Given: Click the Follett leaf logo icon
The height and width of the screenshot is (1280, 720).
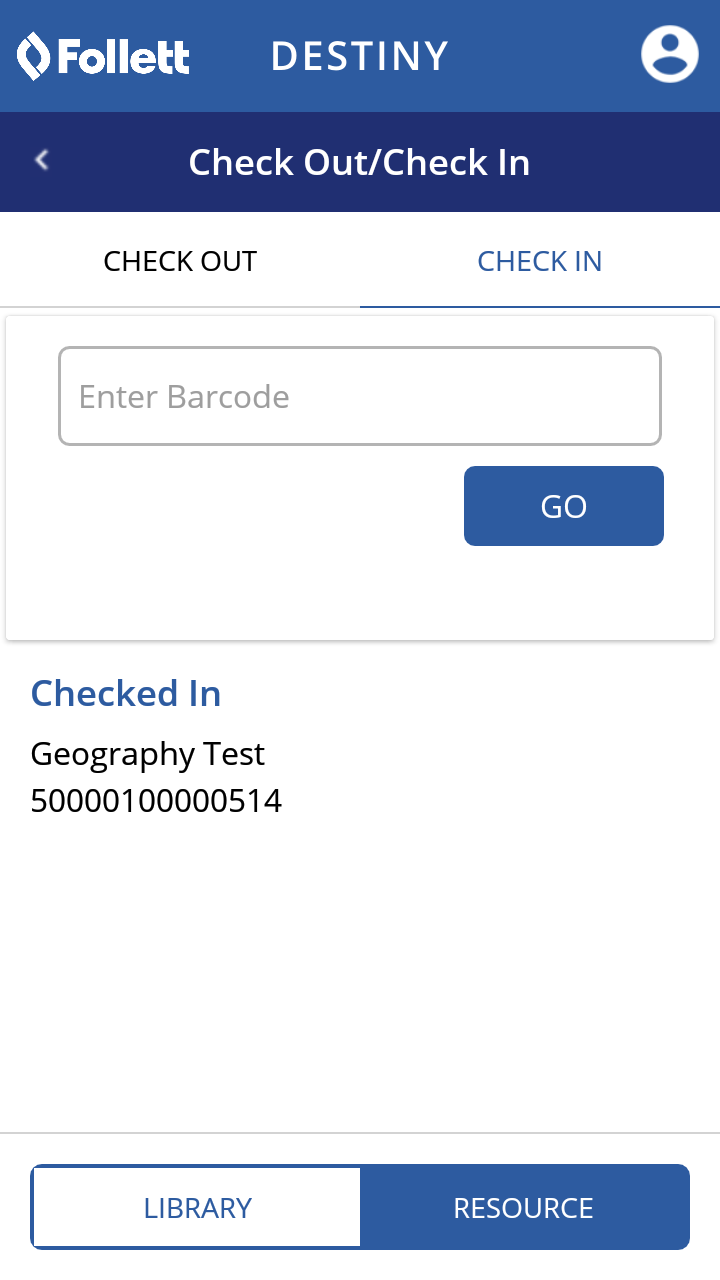Looking at the screenshot, I should coord(34,56).
